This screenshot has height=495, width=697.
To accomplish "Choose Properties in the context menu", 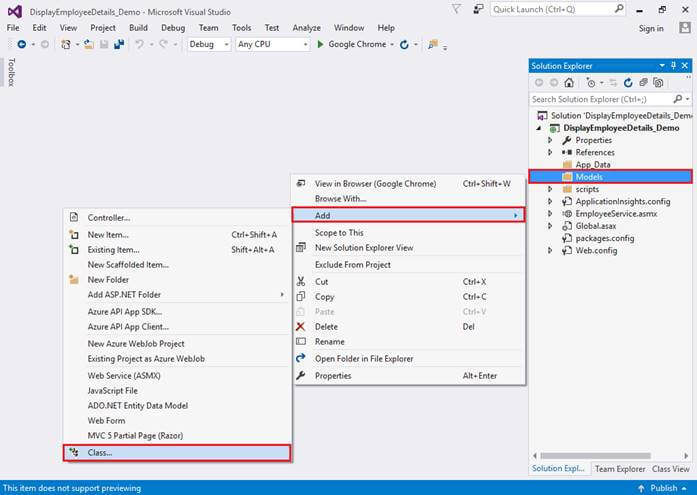I will pyautogui.click(x=408, y=375).
